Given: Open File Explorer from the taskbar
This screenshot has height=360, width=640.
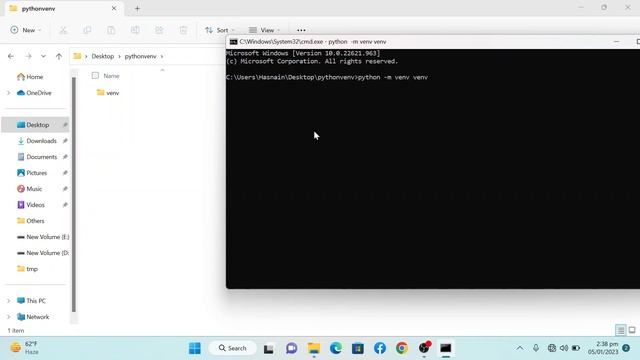Looking at the screenshot, I should (x=314, y=348).
